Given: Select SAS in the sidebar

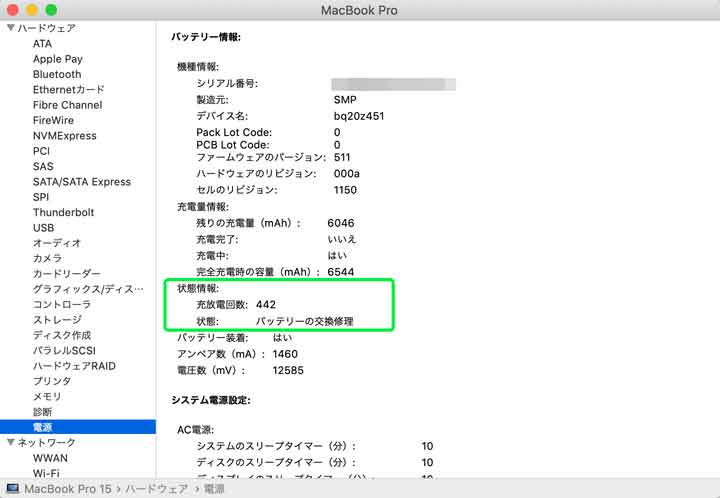Looking at the screenshot, I should pos(43,166).
